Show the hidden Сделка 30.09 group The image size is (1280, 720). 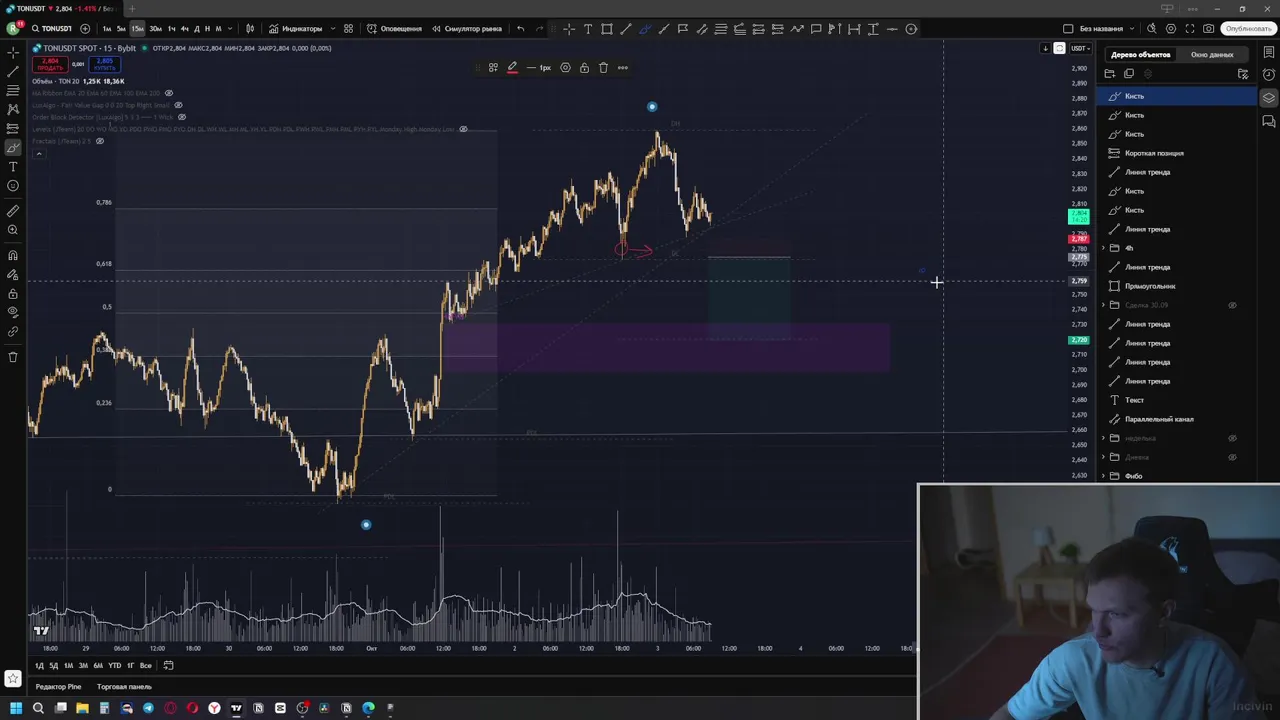[1232, 305]
